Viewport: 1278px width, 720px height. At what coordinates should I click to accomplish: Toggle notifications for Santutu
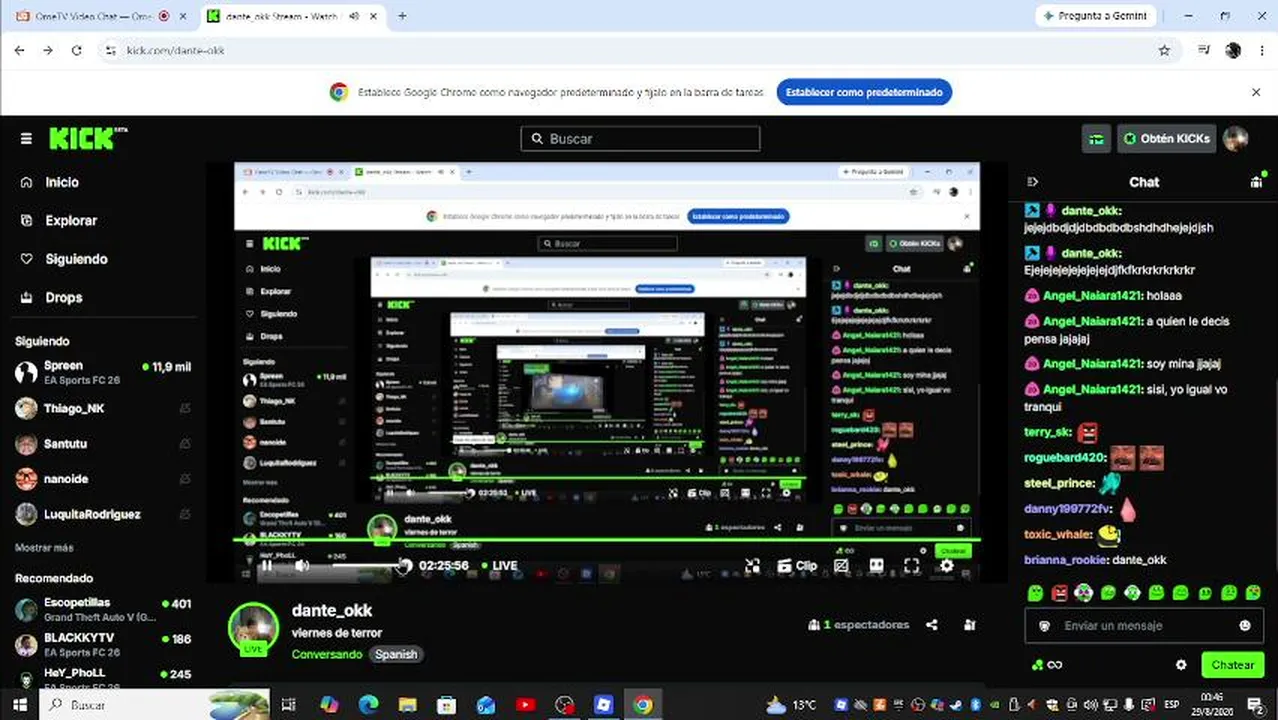click(185, 444)
